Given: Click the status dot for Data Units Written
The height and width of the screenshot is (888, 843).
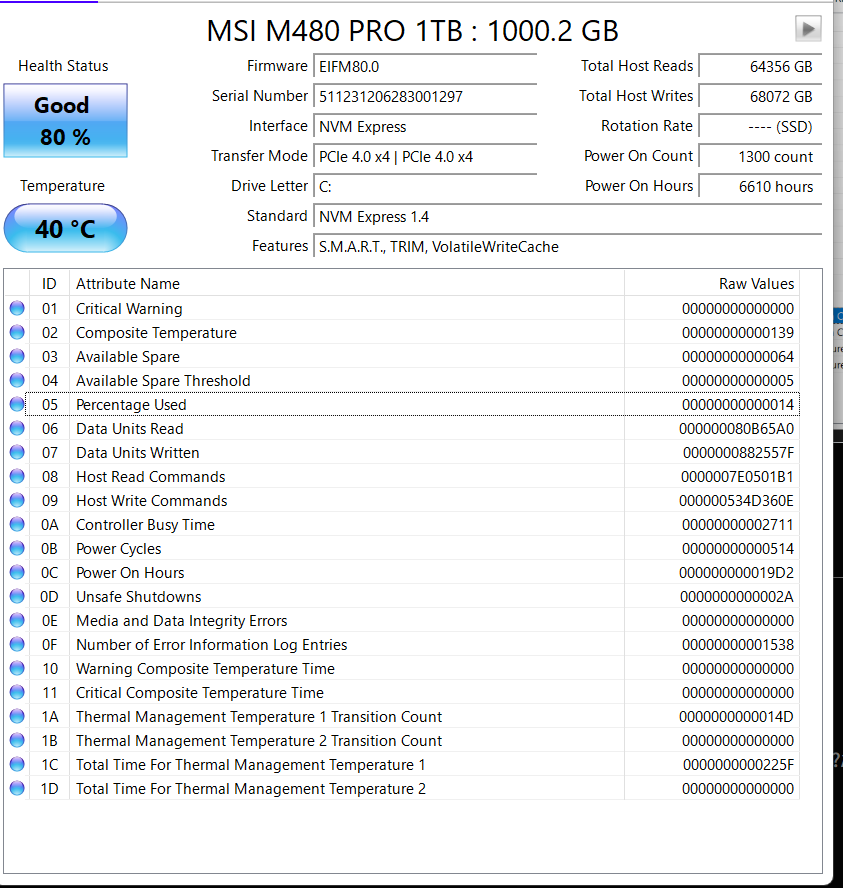Looking at the screenshot, I should tap(17, 452).
